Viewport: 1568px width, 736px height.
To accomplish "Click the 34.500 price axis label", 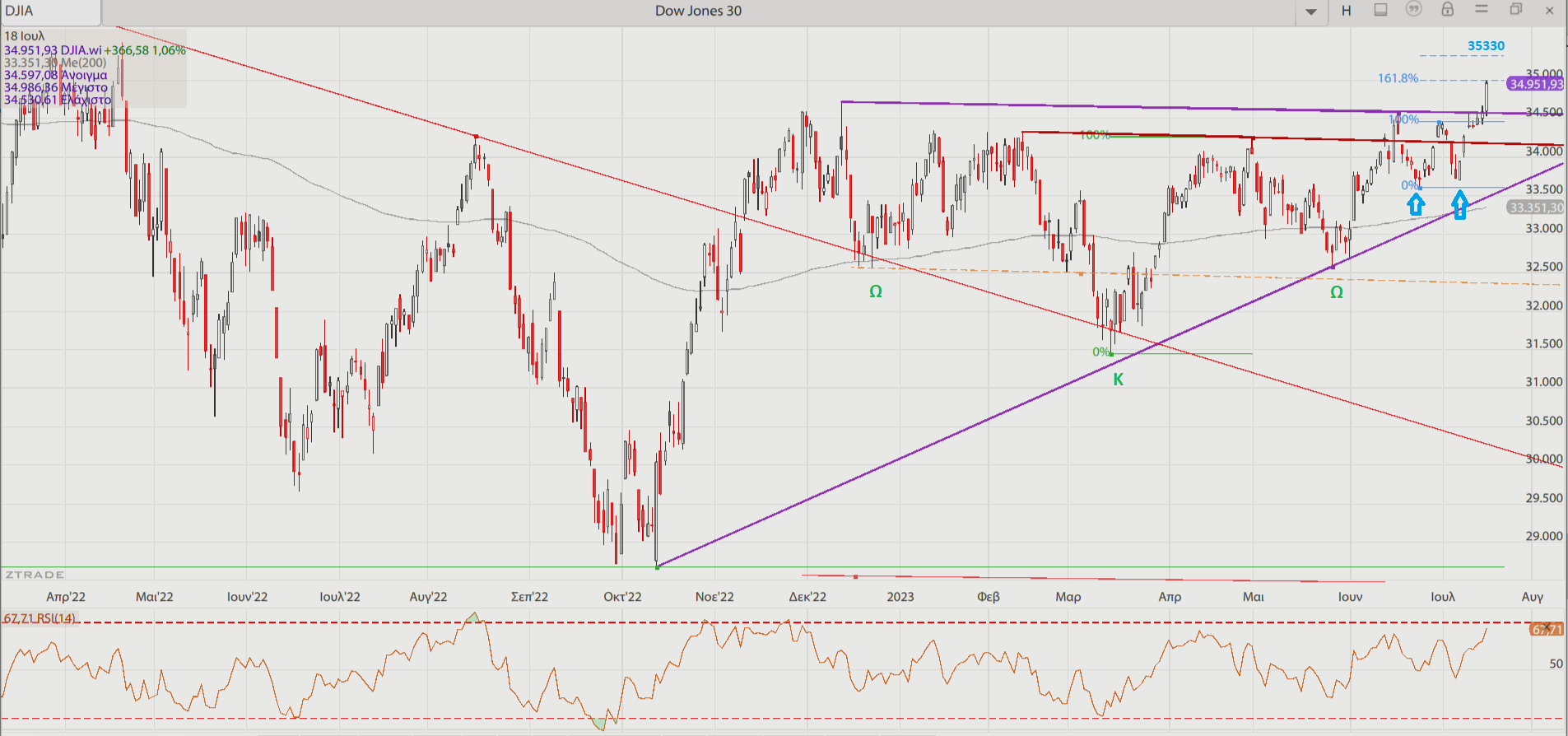I will [x=1544, y=112].
